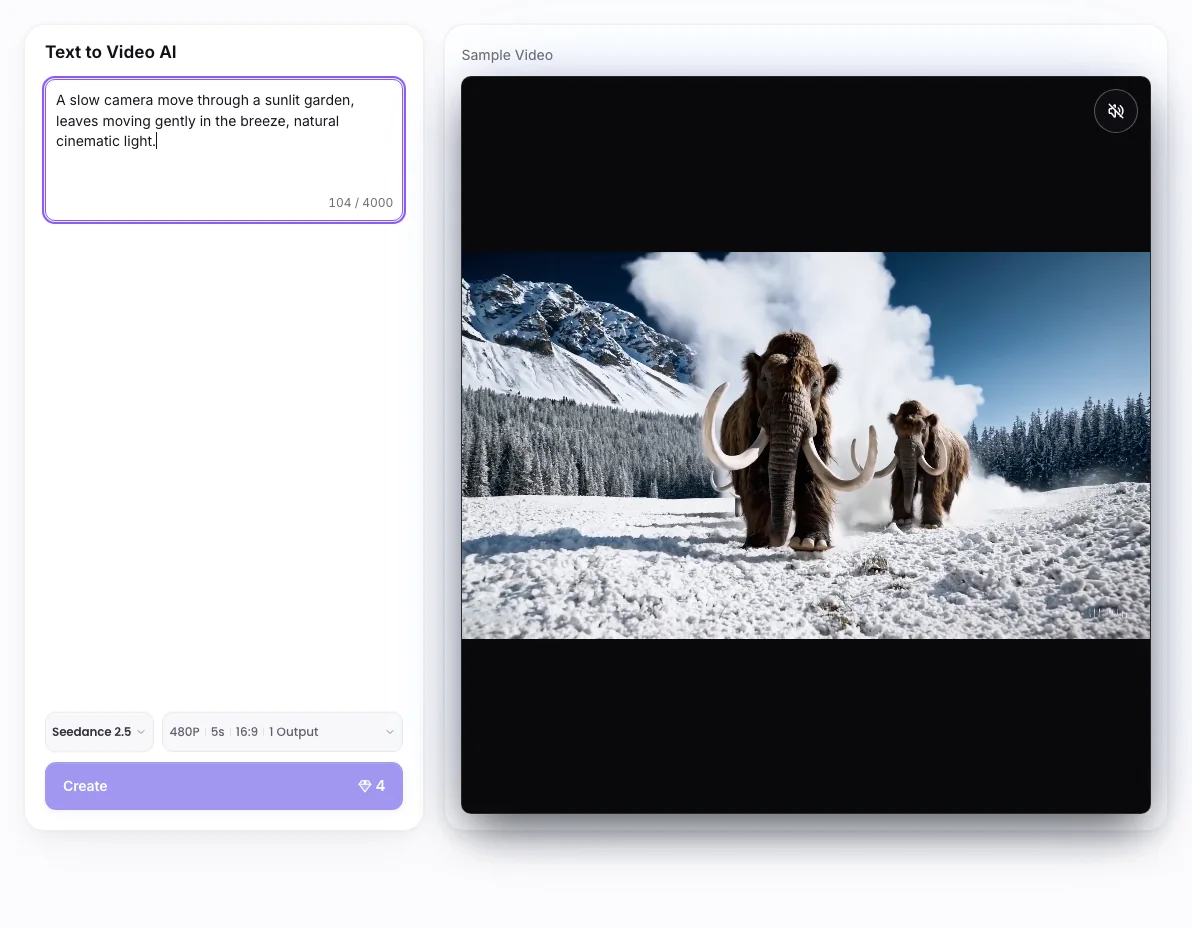Focus the video prompt text box
Screen dimensions: 1192x928
pos(224,150)
